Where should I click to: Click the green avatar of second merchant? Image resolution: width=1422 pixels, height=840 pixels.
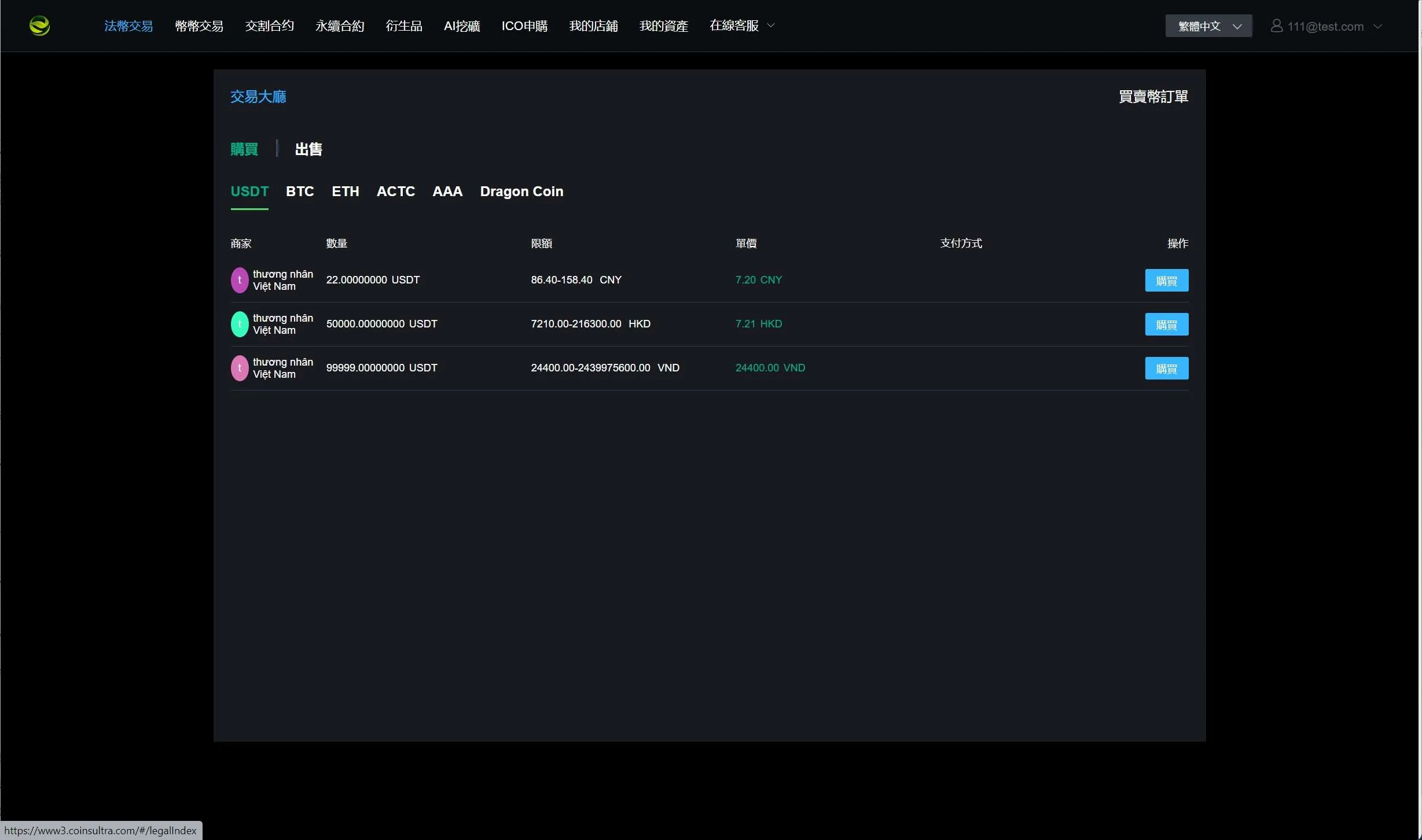(x=240, y=324)
